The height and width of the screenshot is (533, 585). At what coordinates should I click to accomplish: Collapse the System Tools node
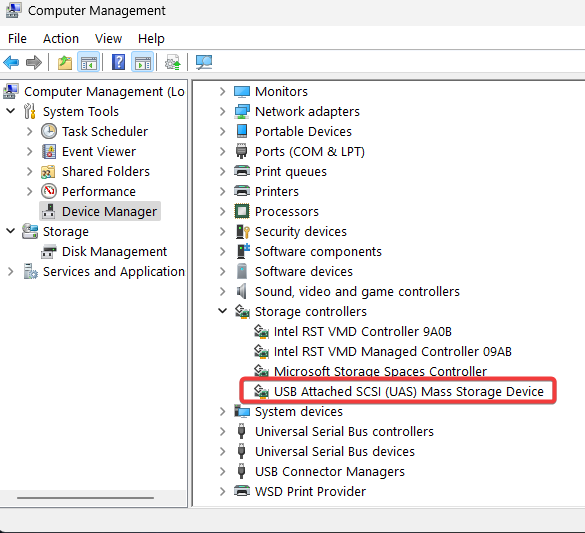[11, 111]
